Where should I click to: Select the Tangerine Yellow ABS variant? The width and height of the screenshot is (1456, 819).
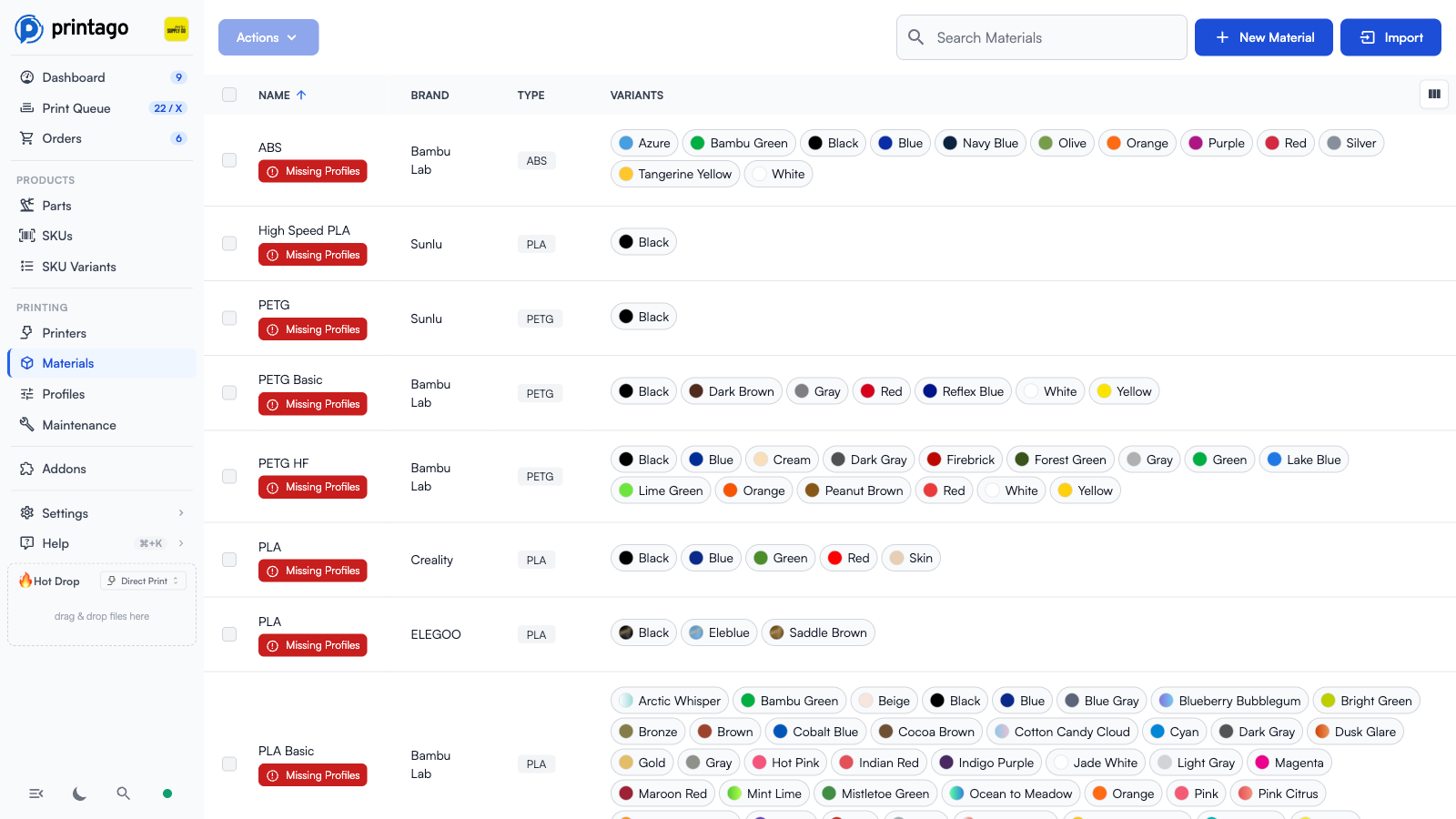(675, 174)
